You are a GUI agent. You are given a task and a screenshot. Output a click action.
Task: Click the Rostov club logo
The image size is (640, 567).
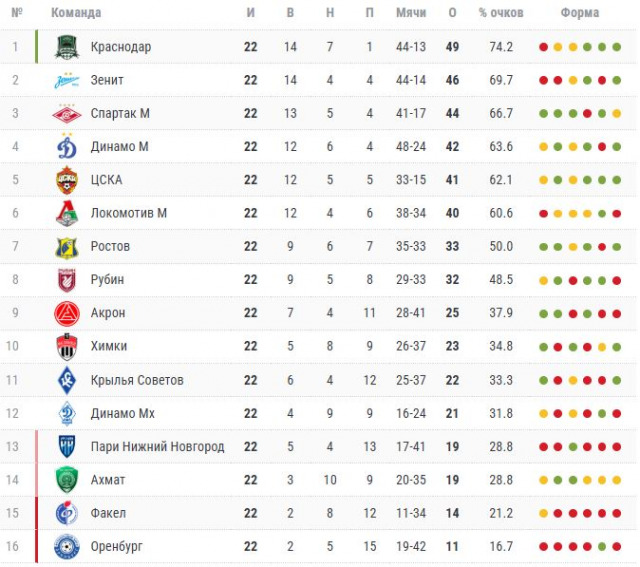[66, 247]
